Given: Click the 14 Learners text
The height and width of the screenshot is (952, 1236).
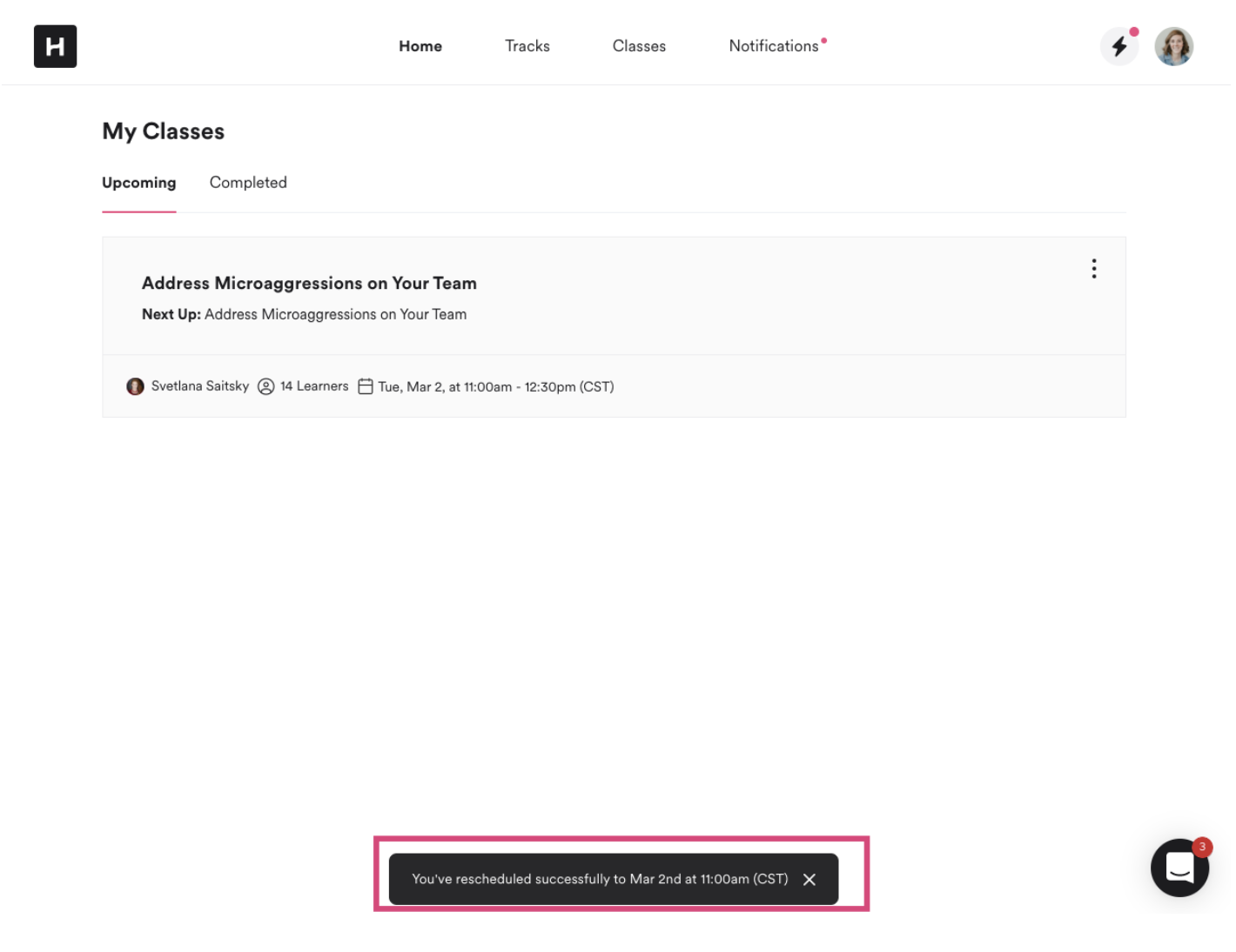Looking at the screenshot, I should click(x=314, y=385).
